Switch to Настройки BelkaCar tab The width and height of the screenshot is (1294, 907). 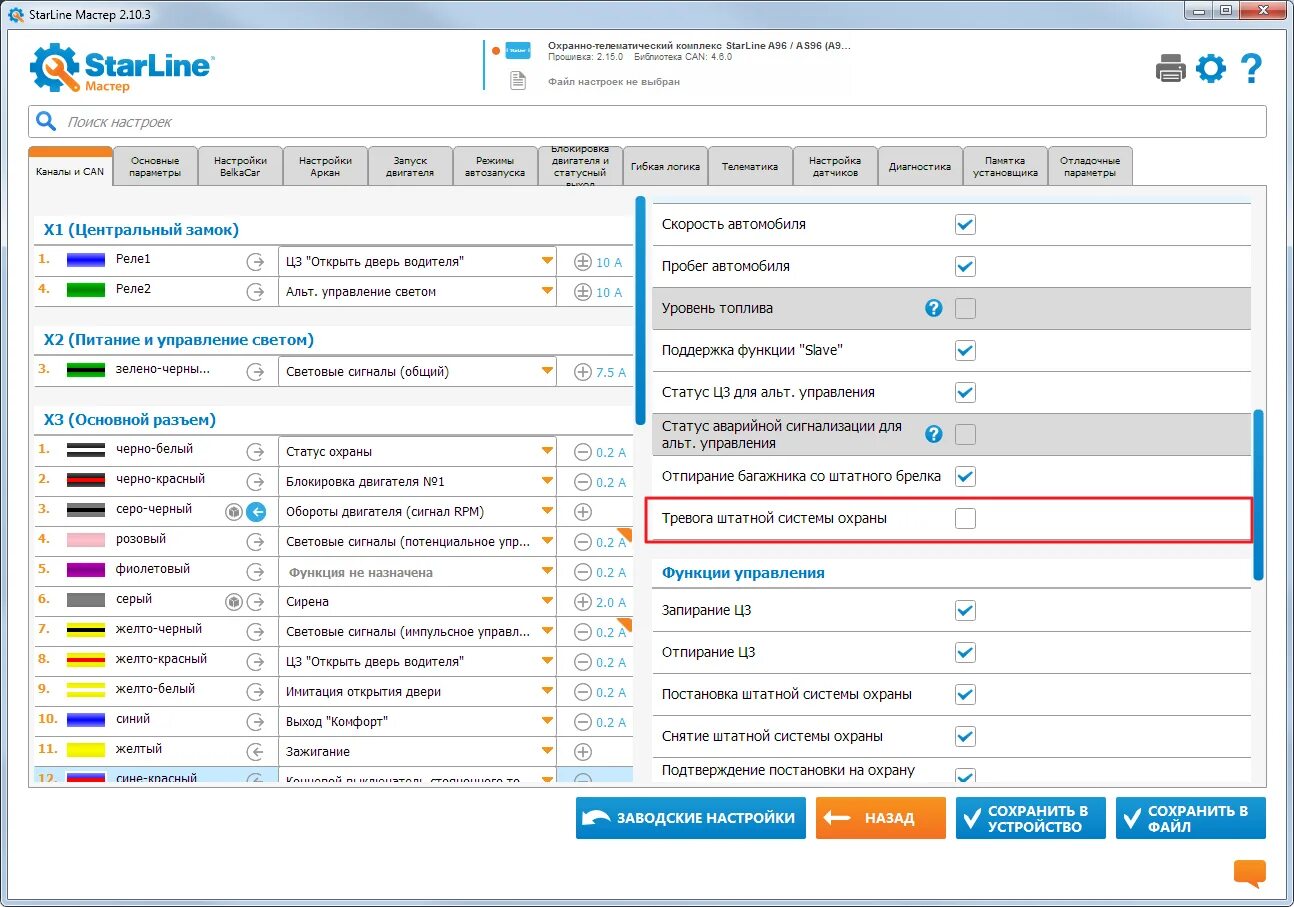point(240,166)
